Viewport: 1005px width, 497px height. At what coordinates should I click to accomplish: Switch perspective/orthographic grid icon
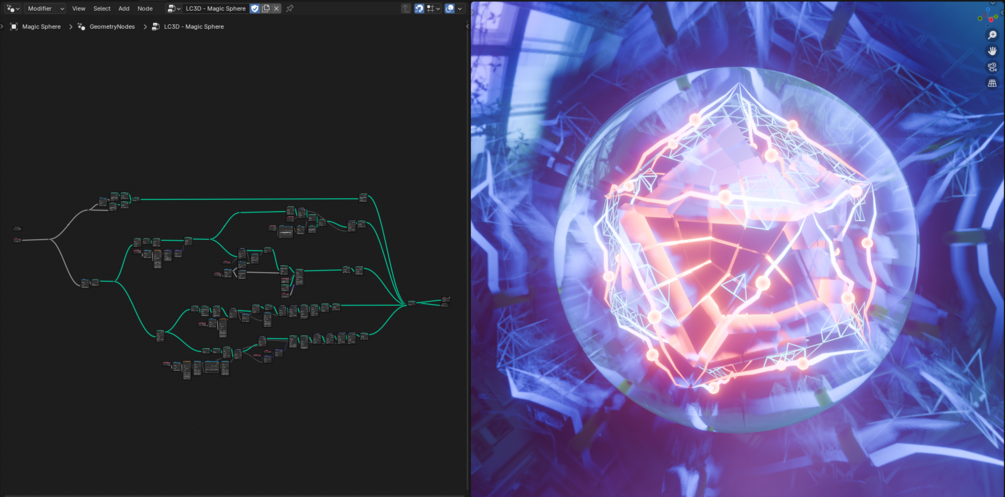(x=992, y=83)
